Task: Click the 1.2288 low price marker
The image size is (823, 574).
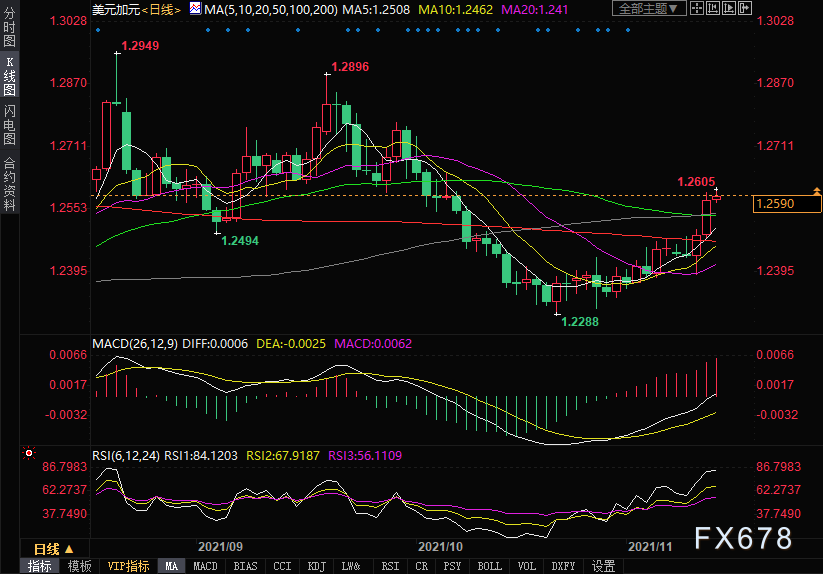Action: [580, 321]
